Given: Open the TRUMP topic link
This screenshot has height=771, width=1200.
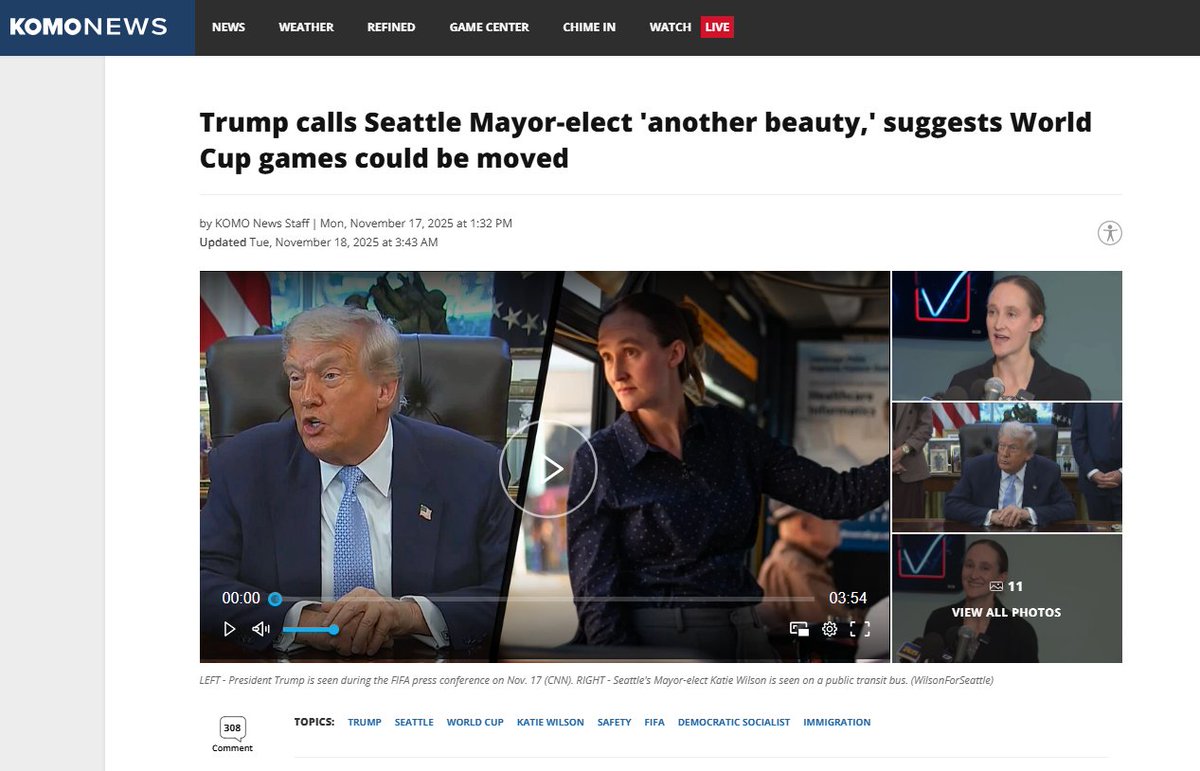Looking at the screenshot, I should [364, 722].
